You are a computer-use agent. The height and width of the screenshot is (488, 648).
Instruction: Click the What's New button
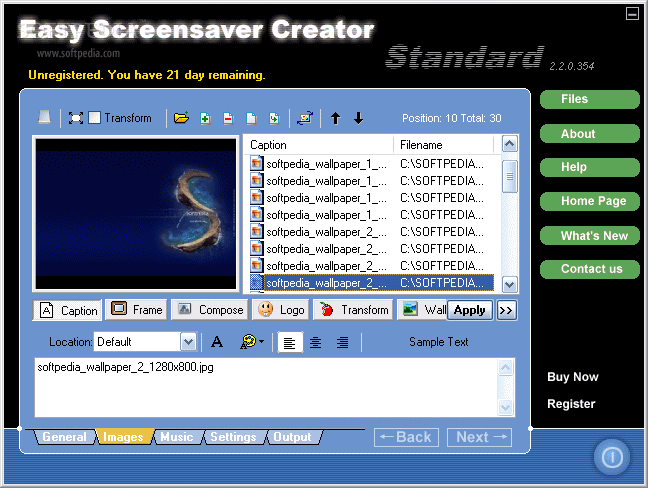pyautogui.click(x=590, y=236)
